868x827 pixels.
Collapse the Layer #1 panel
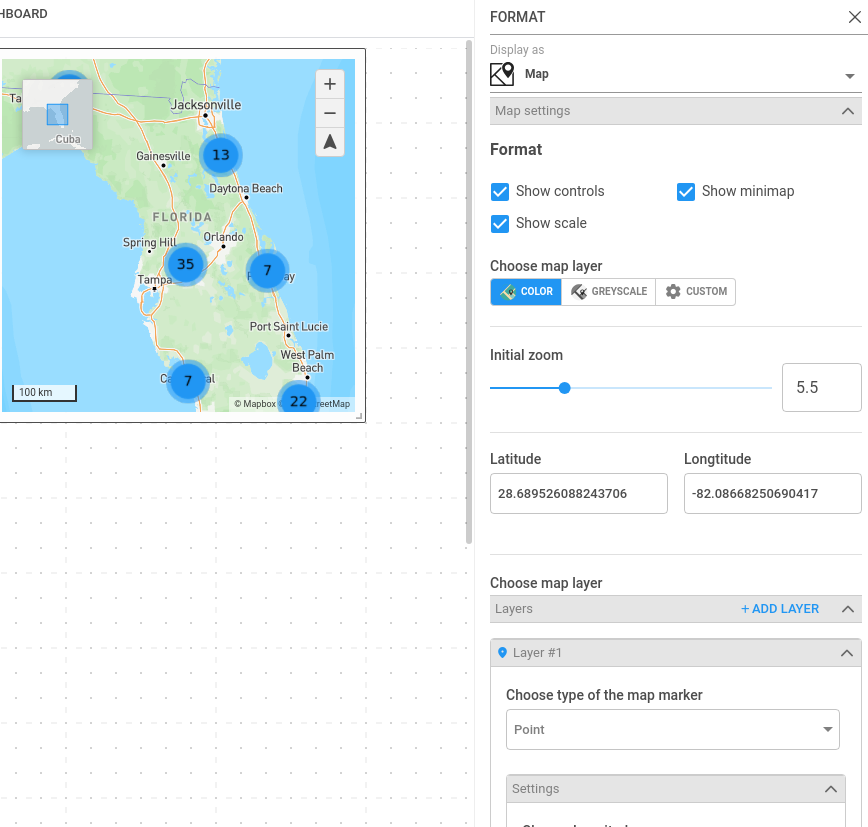(847, 652)
